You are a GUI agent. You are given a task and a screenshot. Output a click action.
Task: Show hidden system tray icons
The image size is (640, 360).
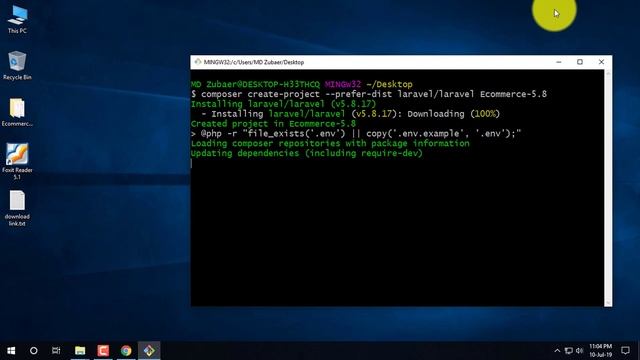(557, 351)
